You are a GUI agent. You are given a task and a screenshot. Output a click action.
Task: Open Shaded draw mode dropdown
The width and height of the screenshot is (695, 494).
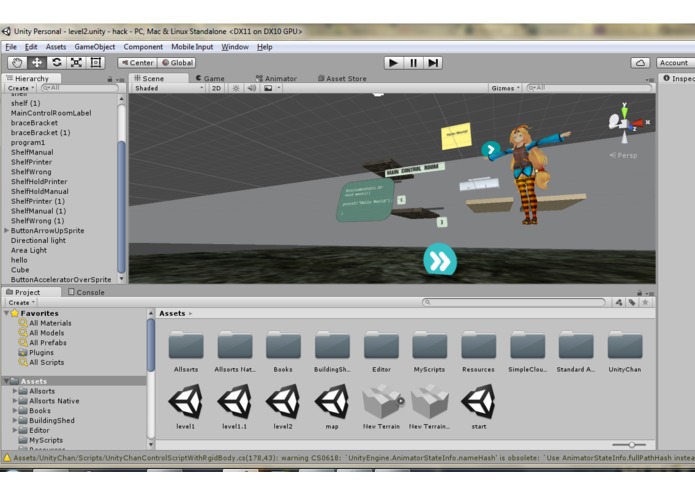tap(169, 88)
